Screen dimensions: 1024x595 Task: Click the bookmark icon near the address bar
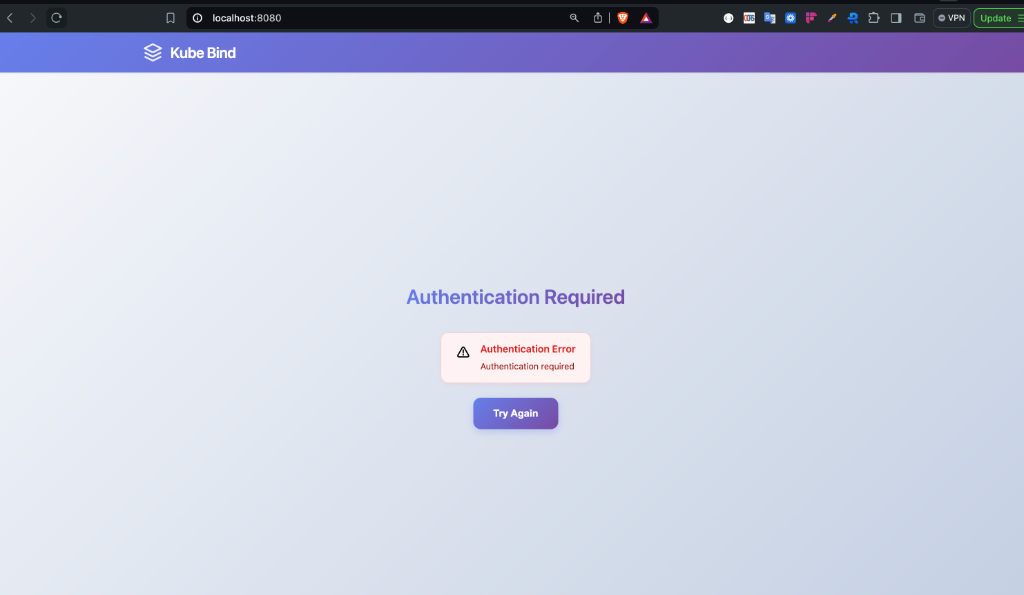coord(170,17)
